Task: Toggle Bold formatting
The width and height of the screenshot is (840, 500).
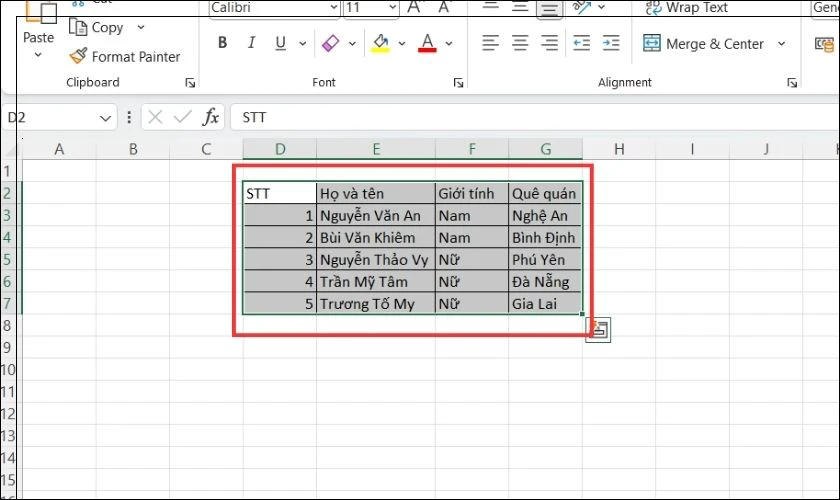Action: click(x=222, y=43)
